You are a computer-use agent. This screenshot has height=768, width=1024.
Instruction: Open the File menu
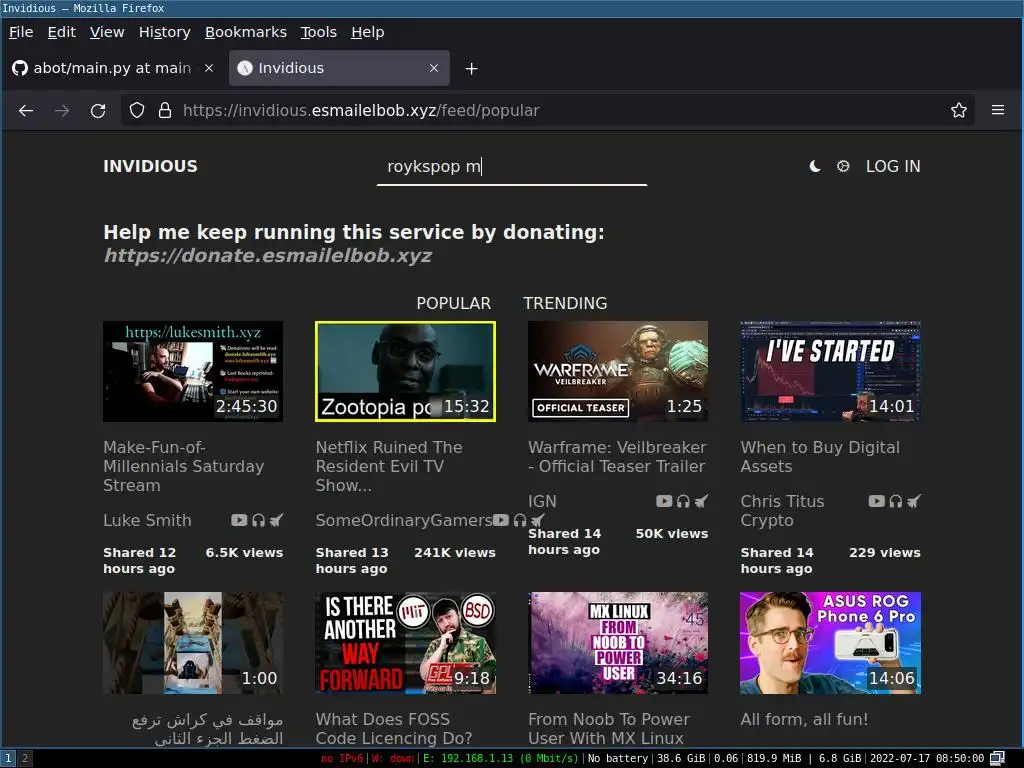point(21,32)
